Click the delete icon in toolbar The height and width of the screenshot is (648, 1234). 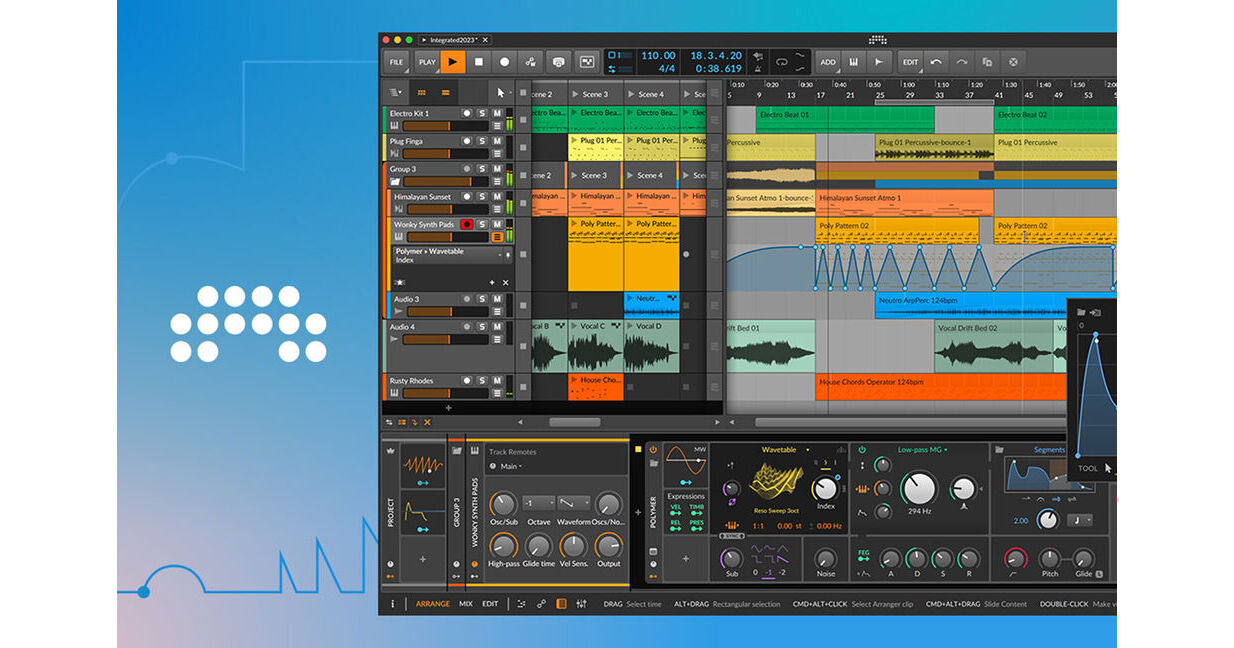[x=1013, y=62]
